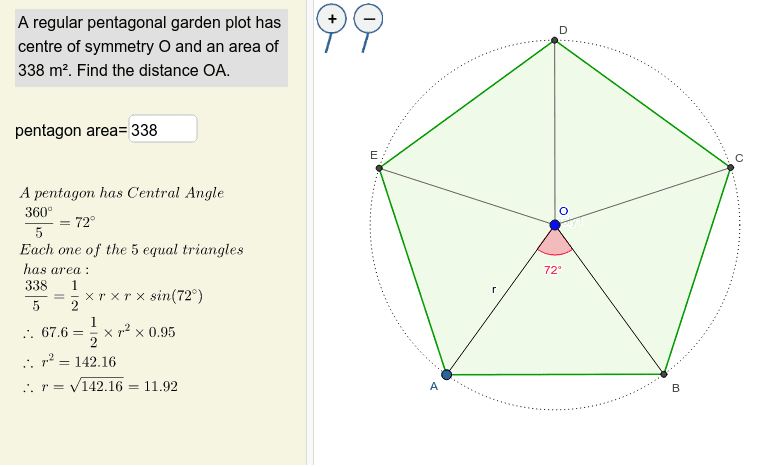Select the blue centre point O

(x=555, y=225)
